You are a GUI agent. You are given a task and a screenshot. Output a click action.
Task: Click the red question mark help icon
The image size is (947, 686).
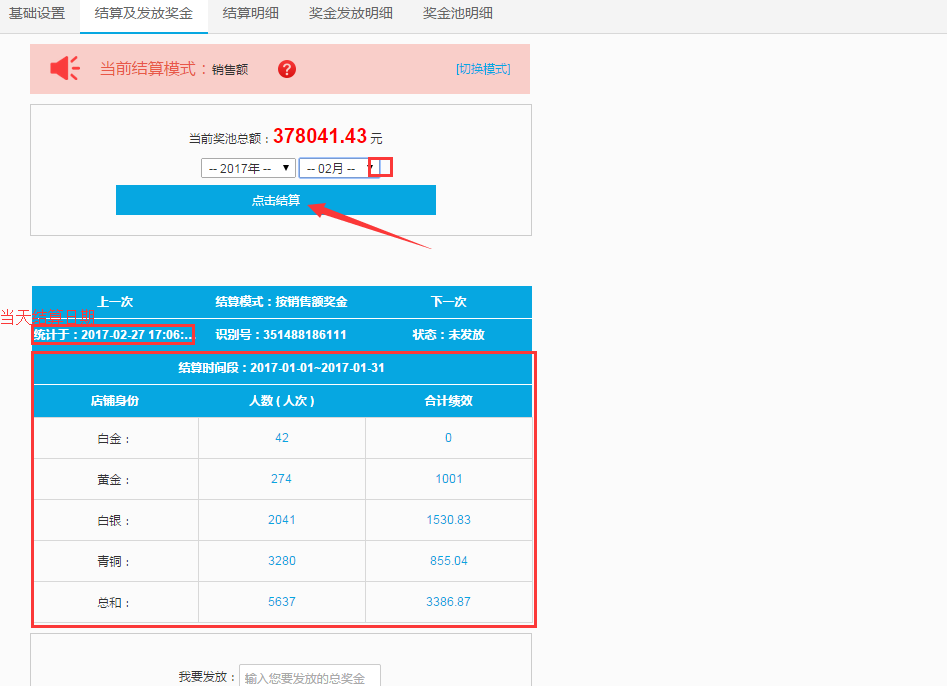[287, 69]
